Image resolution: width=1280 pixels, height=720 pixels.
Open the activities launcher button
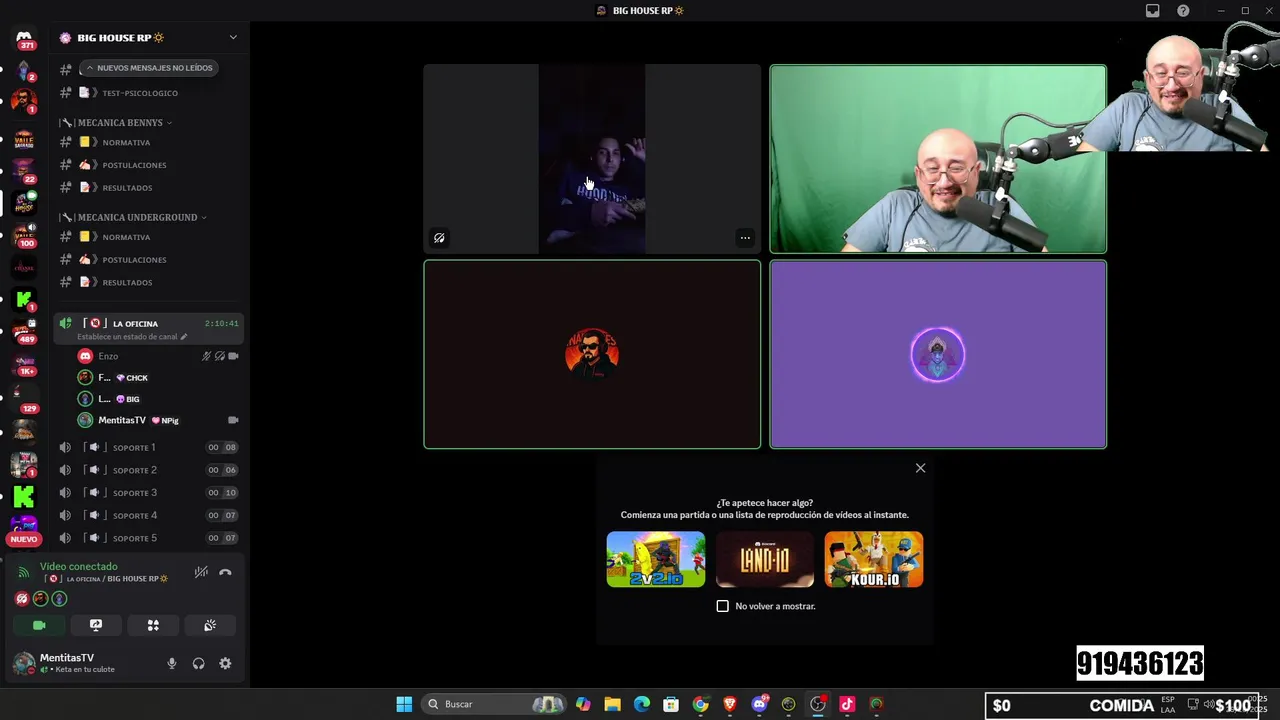click(153, 625)
